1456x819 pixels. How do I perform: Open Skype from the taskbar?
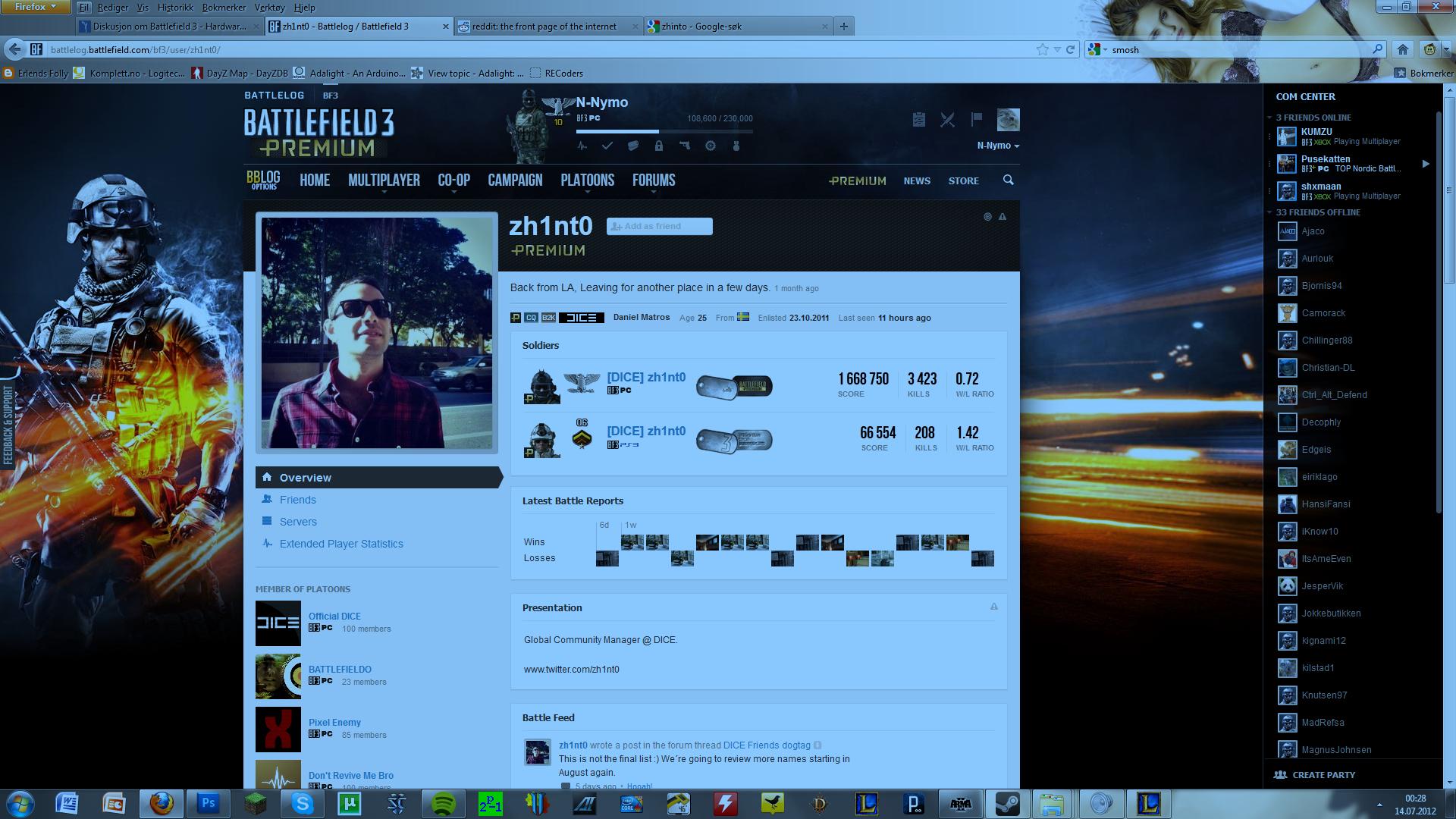(x=303, y=803)
